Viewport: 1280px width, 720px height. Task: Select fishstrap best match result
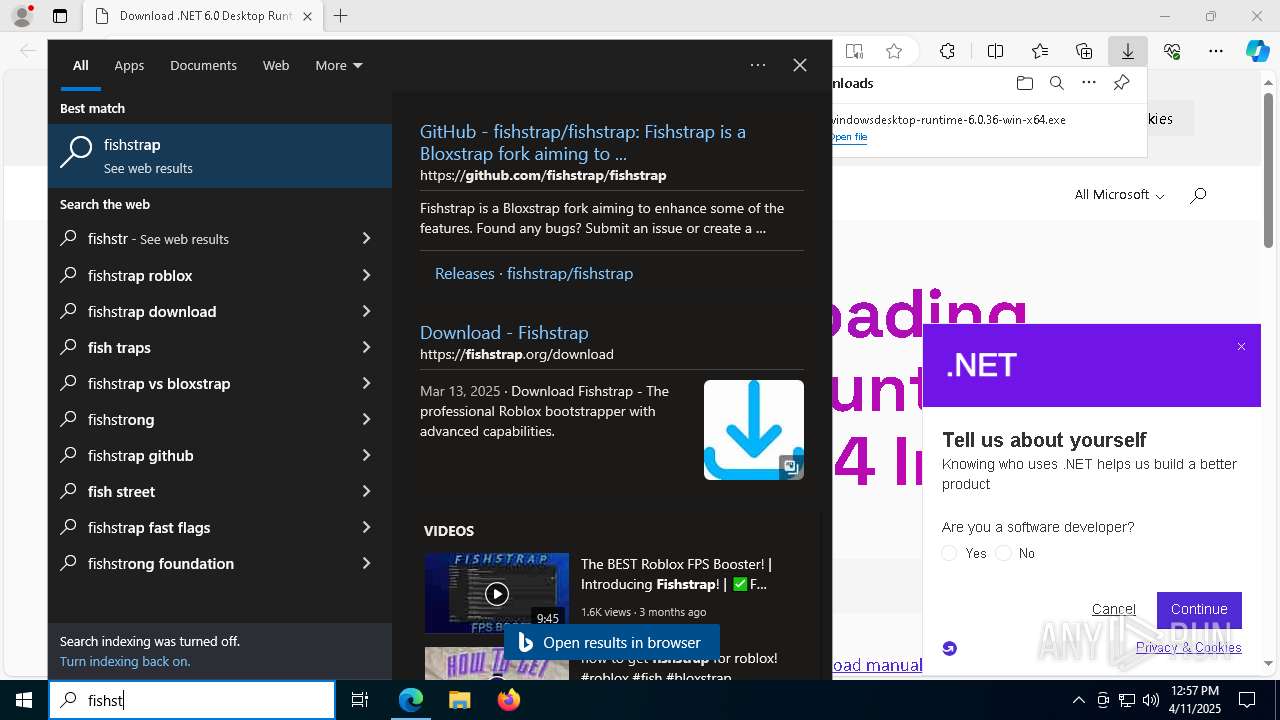(220, 156)
